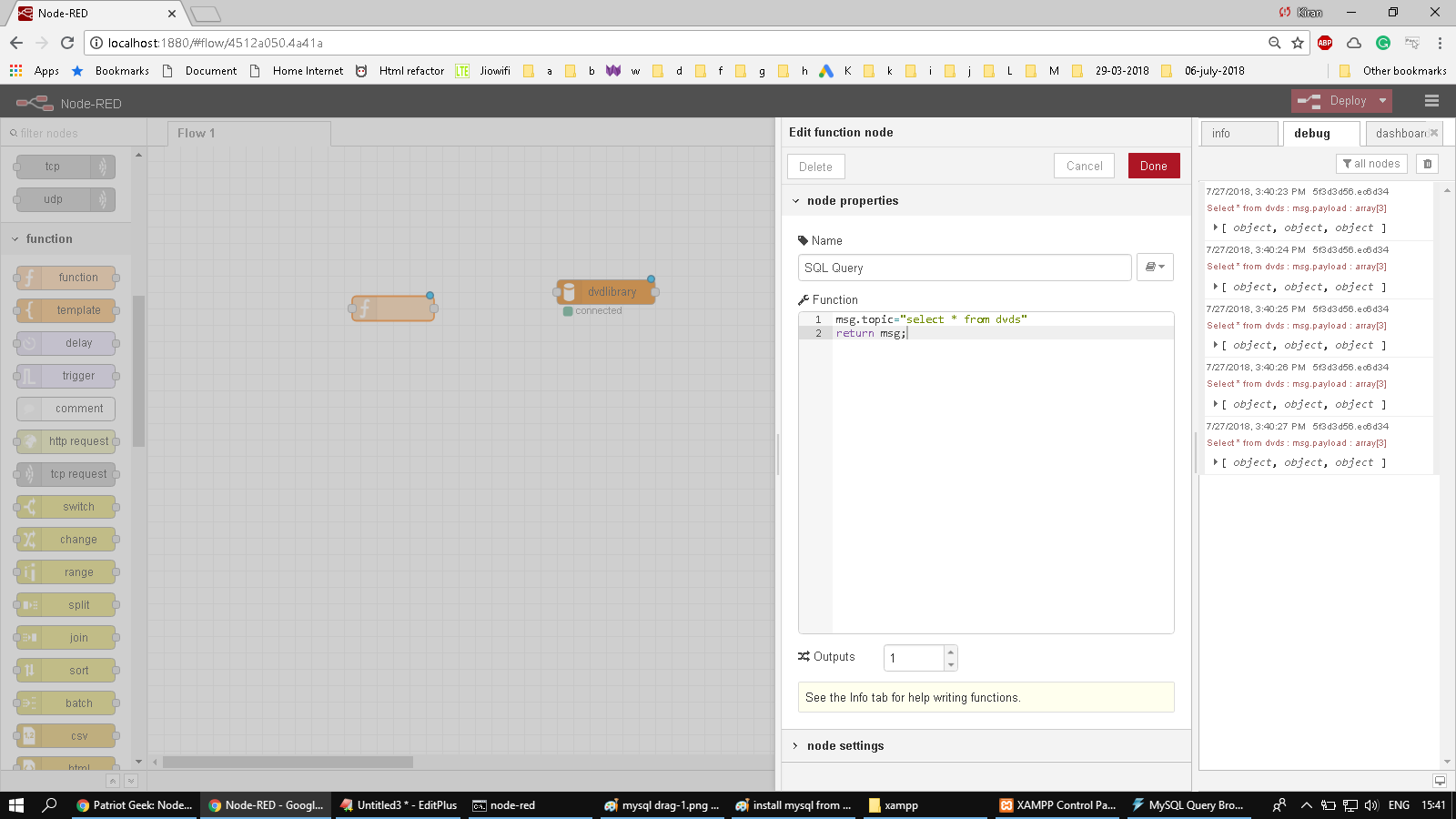
Task: Select the function node in the palette
Action: (x=65, y=278)
